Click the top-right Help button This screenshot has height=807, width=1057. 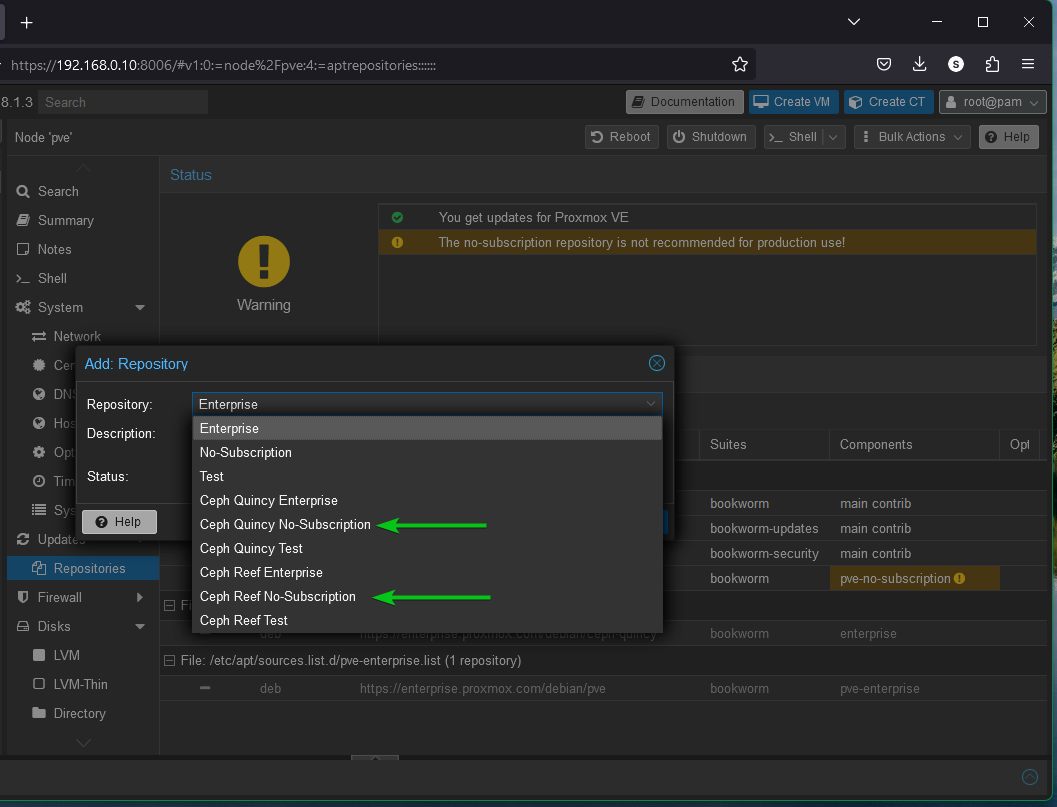click(1008, 137)
